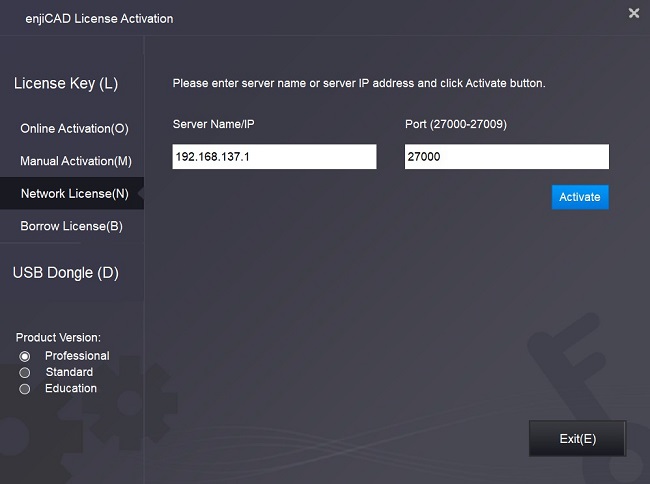Open Borrow License(B) page
Screen dimensions: 650x484
click(71, 226)
